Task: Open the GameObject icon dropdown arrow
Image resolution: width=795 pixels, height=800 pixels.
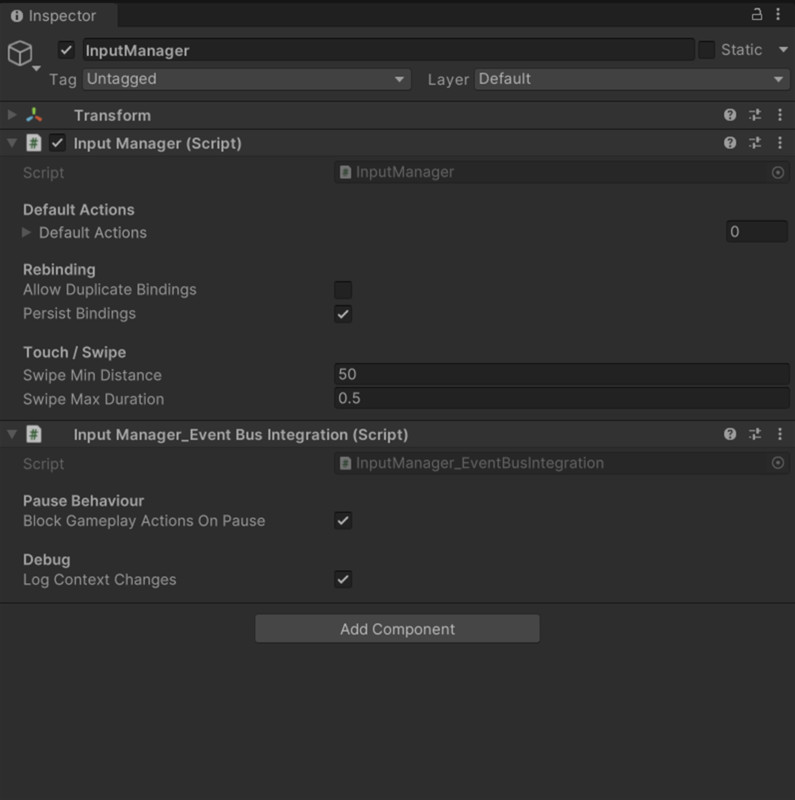Action: [36, 68]
